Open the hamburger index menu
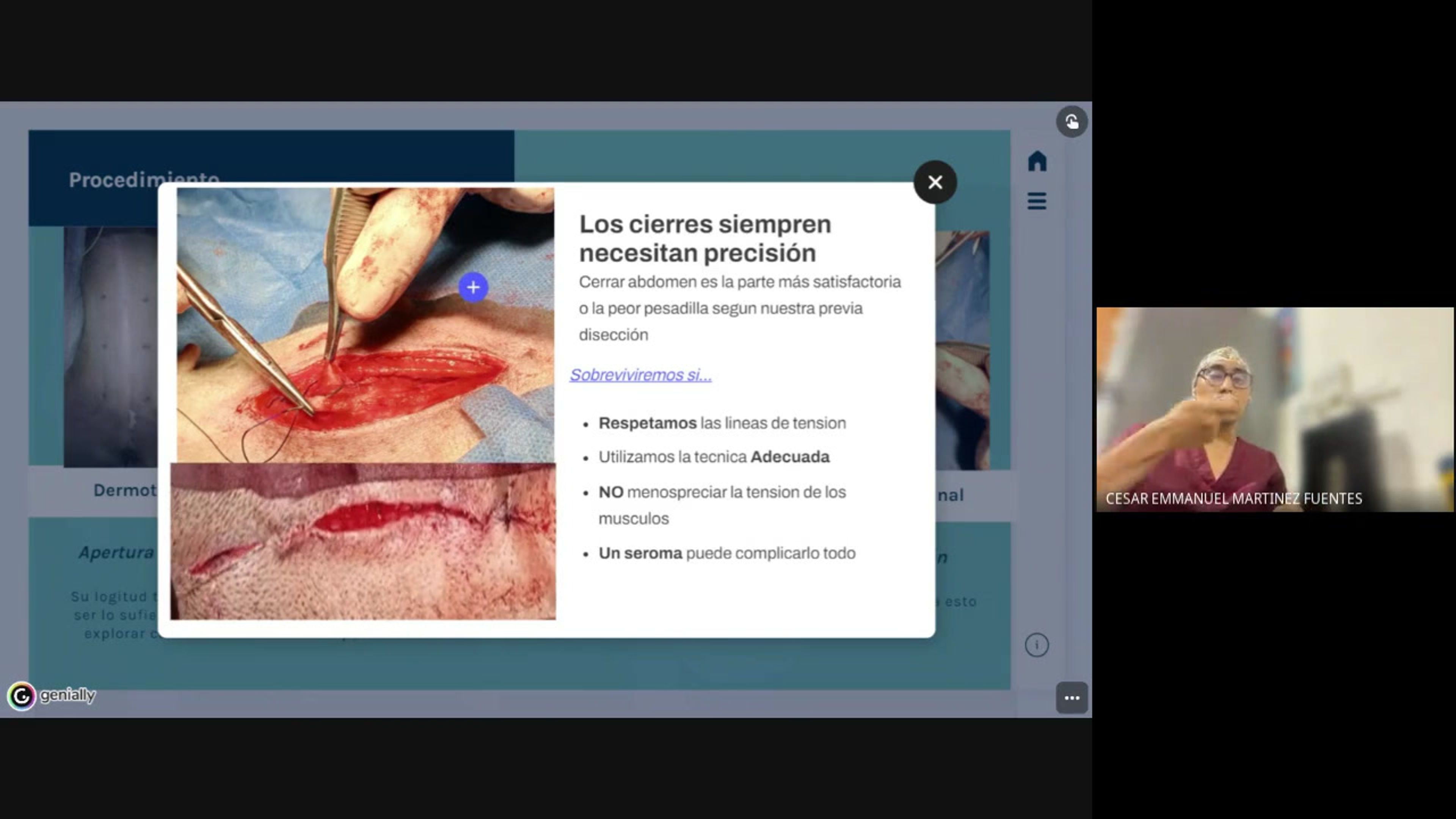1456x819 pixels. point(1037,201)
